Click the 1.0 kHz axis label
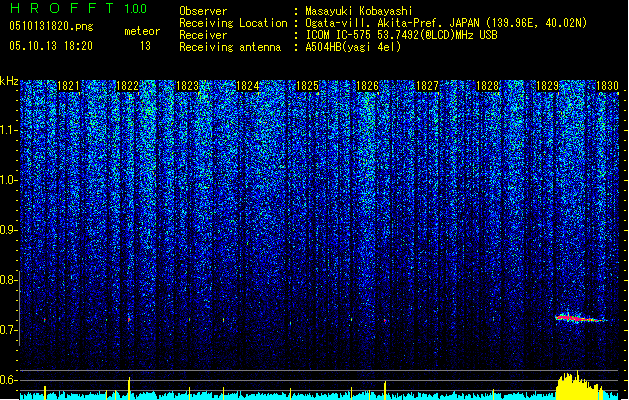 point(9,180)
